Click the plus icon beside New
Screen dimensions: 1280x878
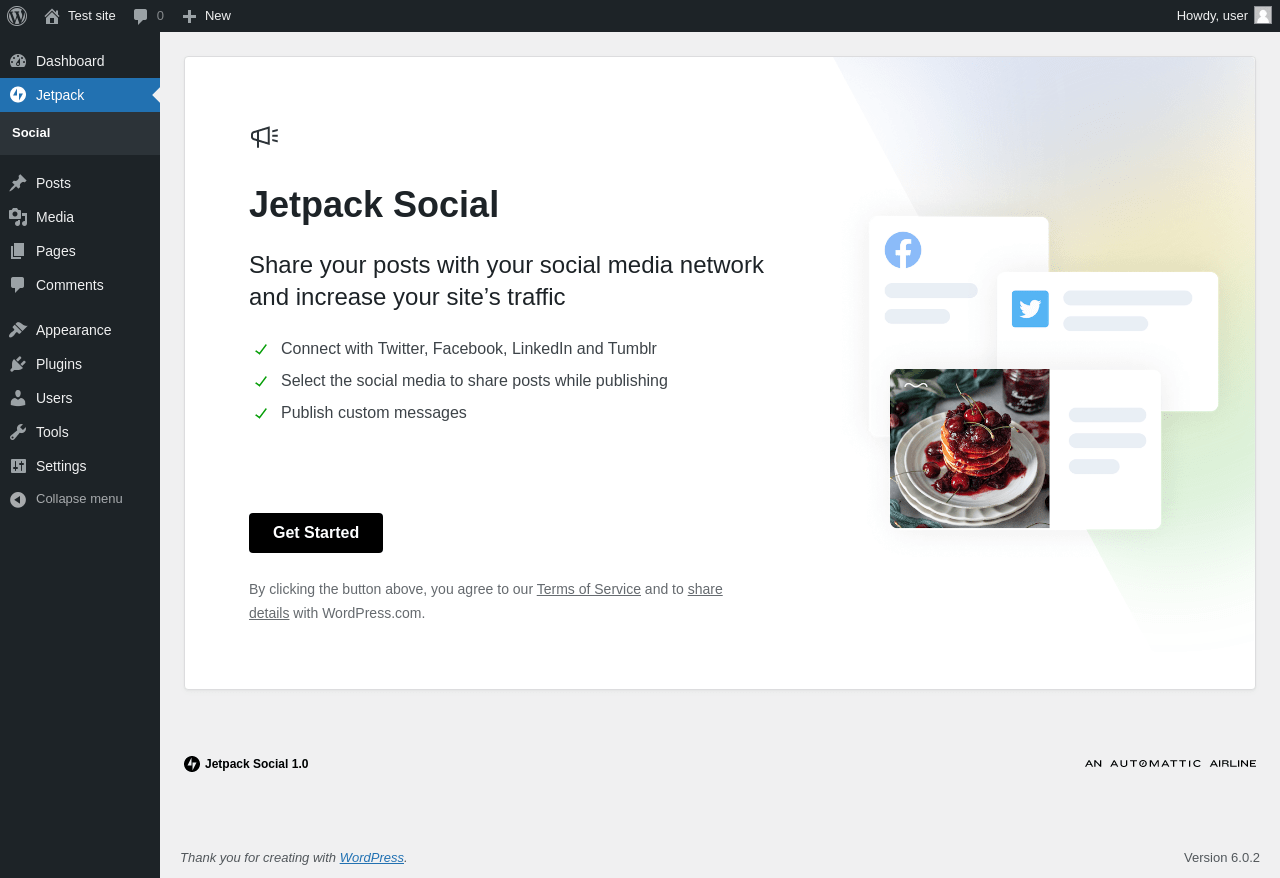pos(189,16)
